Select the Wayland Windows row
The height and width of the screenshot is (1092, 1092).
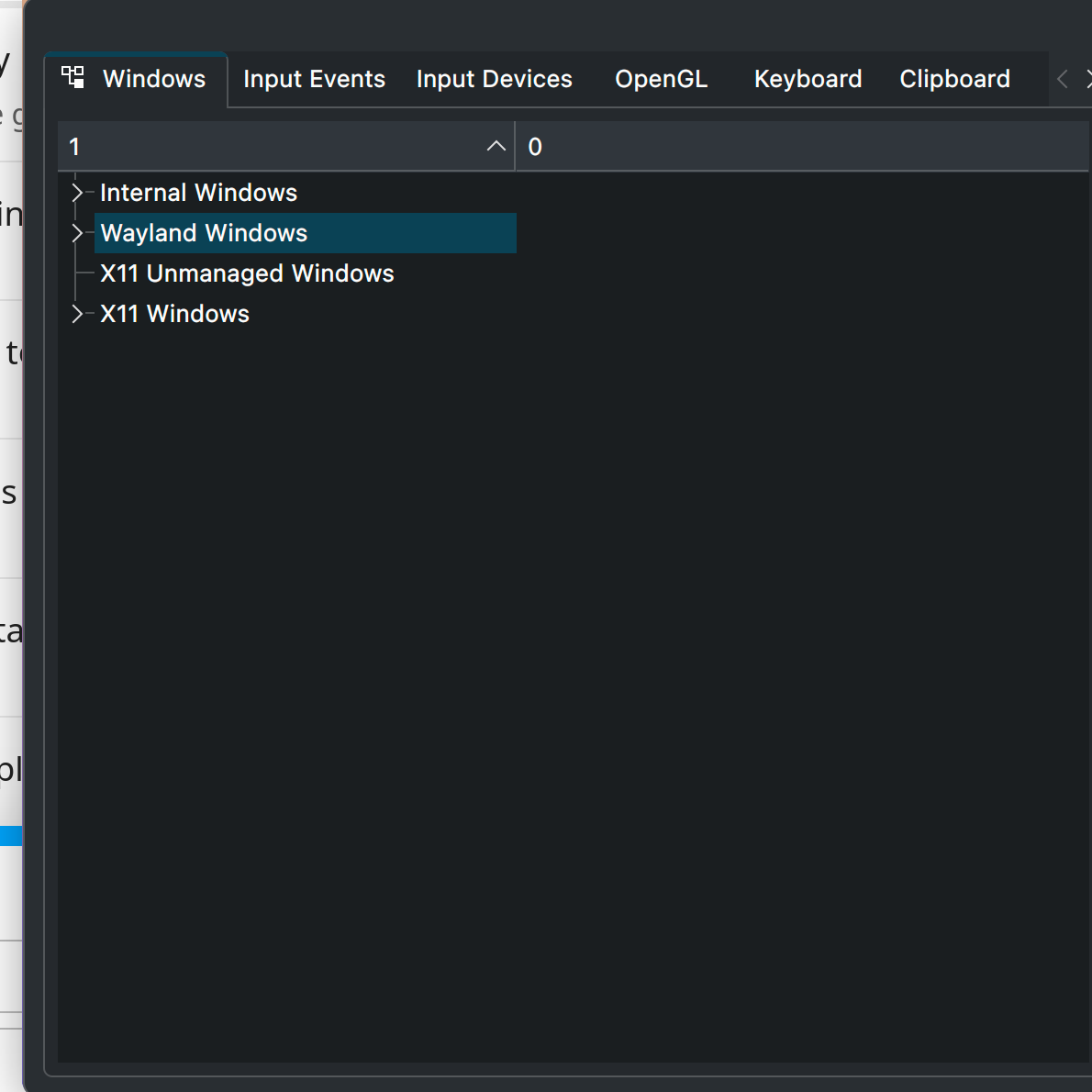click(204, 233)
